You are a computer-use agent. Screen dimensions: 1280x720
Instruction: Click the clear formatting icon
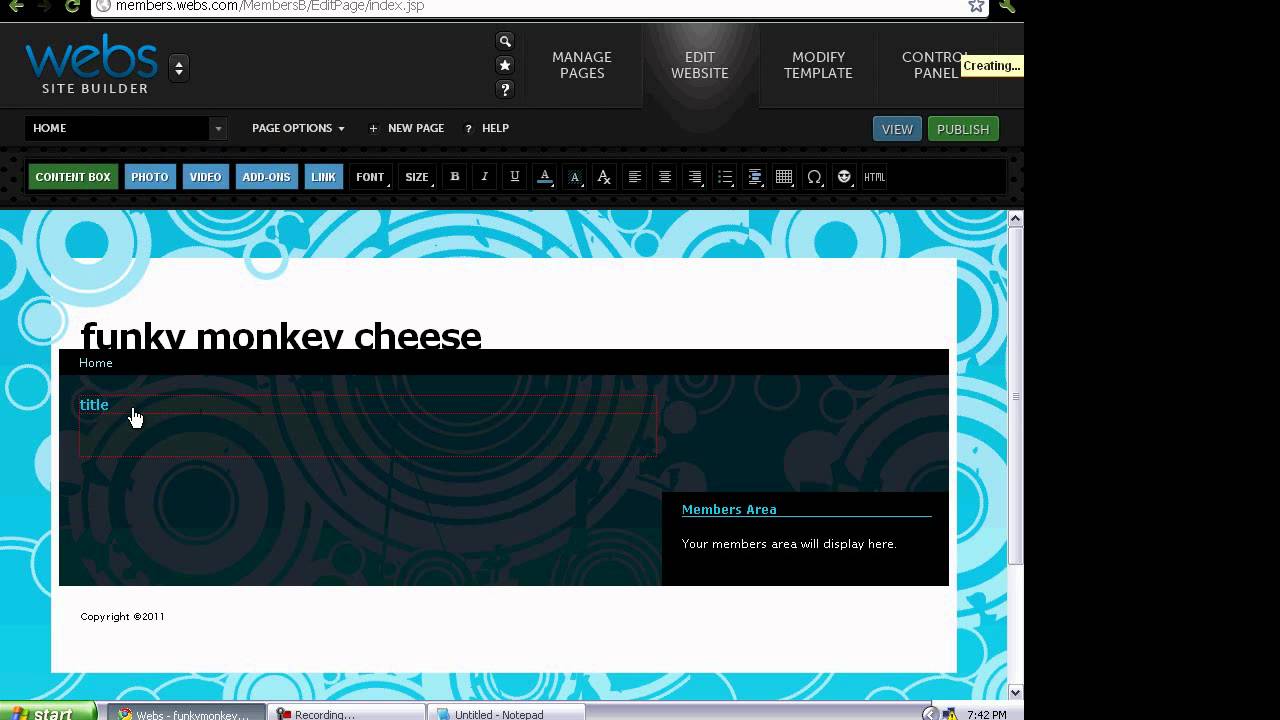(x=604, y=177)
